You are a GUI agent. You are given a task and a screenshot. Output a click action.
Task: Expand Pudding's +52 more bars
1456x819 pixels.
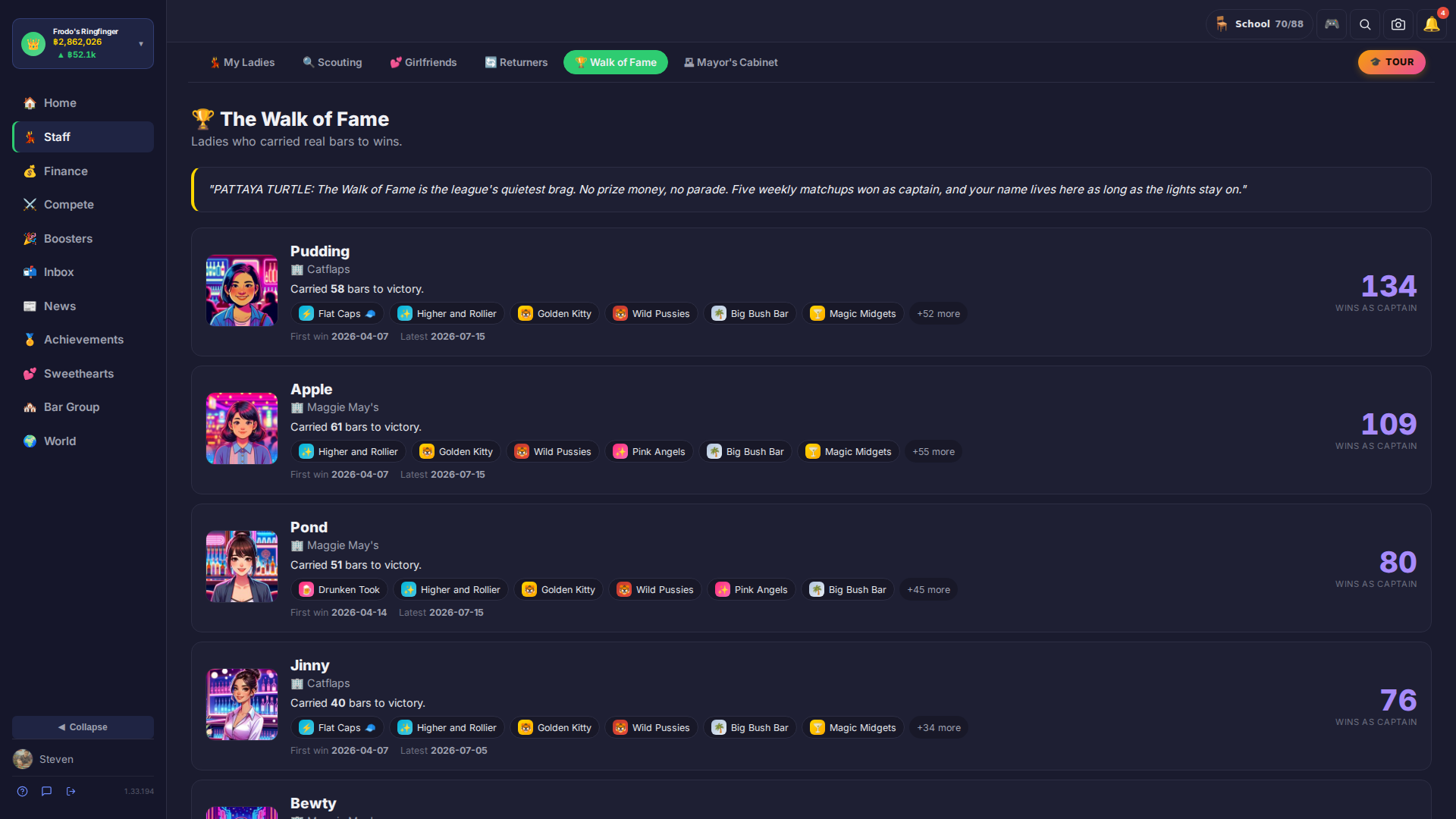pos(938,313)
